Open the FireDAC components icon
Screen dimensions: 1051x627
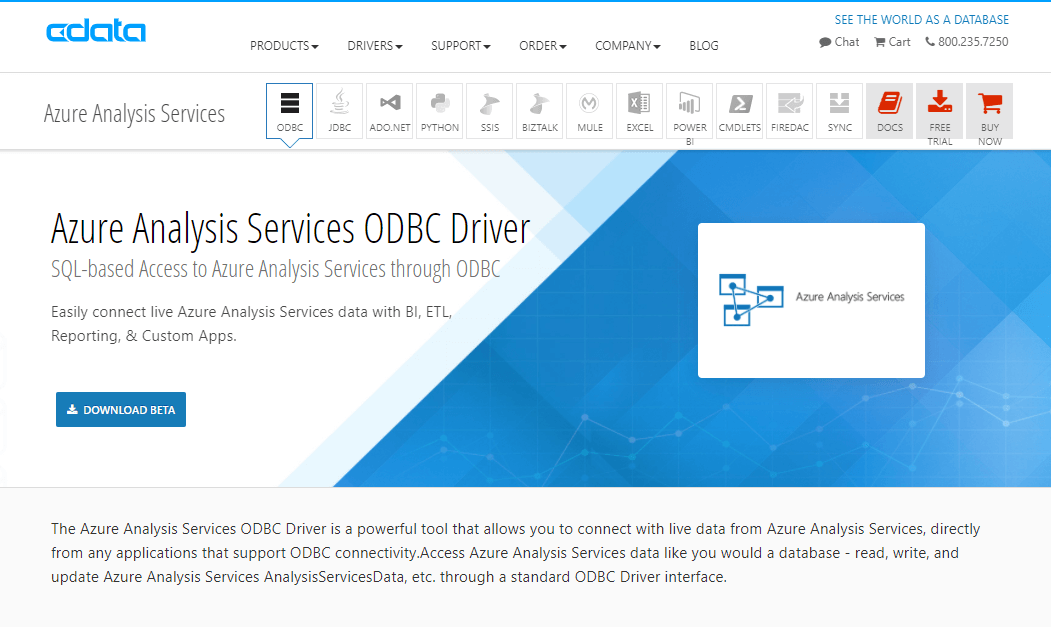tap(790, 111)
